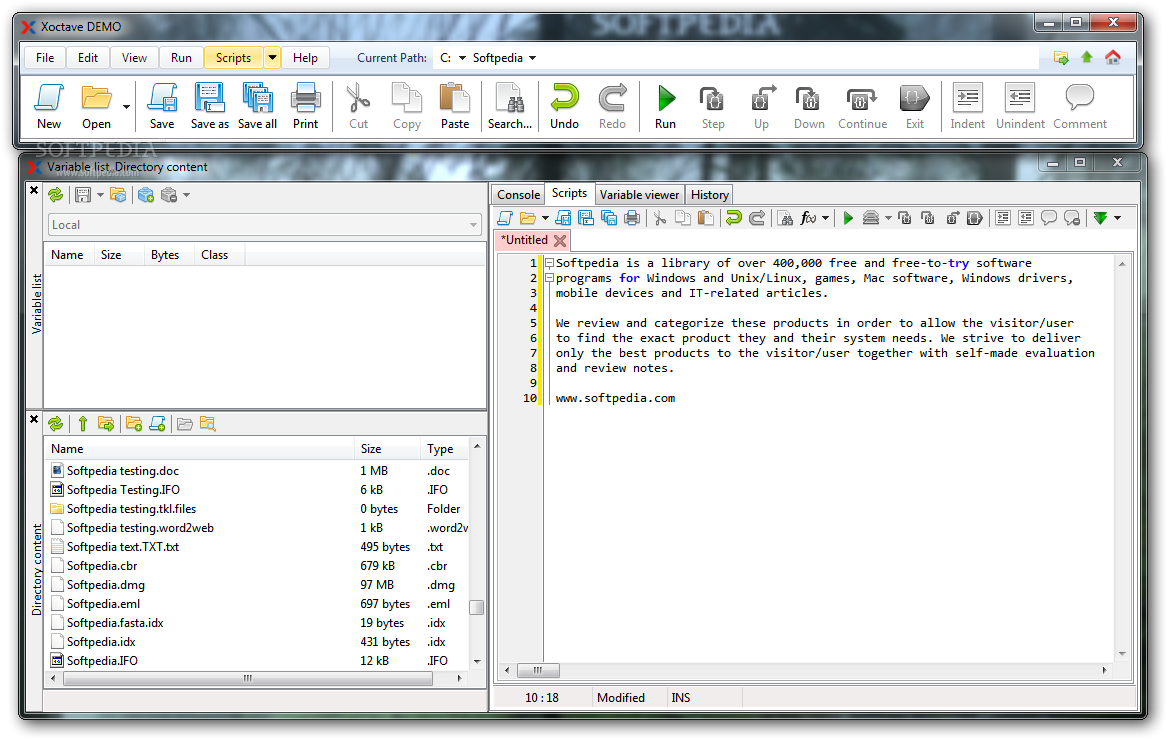Click the Down debug icon in main toolbar

tap(808, 98)
